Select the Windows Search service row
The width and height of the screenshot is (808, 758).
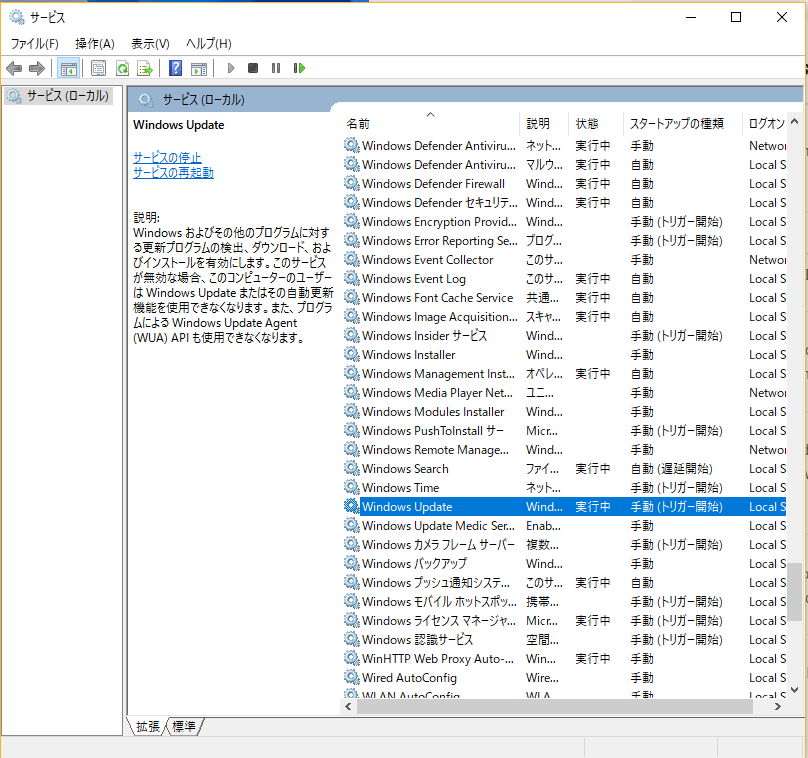point(405,469)
